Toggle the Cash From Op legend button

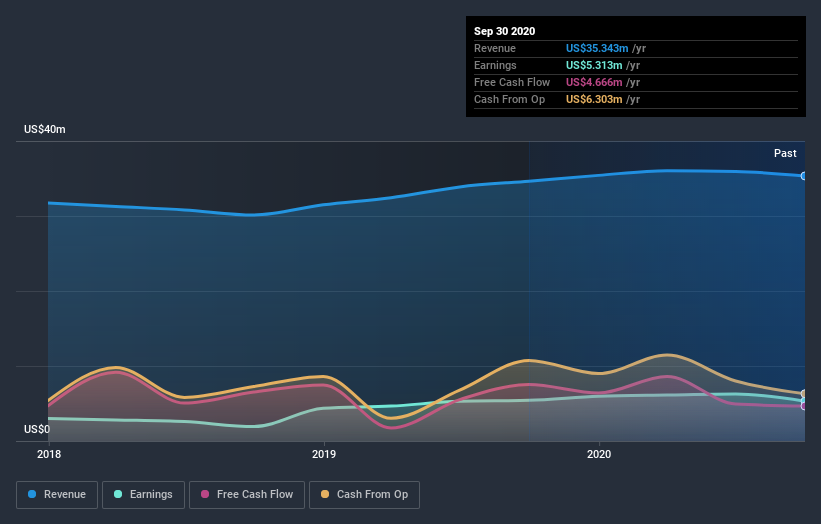point(364,495)
